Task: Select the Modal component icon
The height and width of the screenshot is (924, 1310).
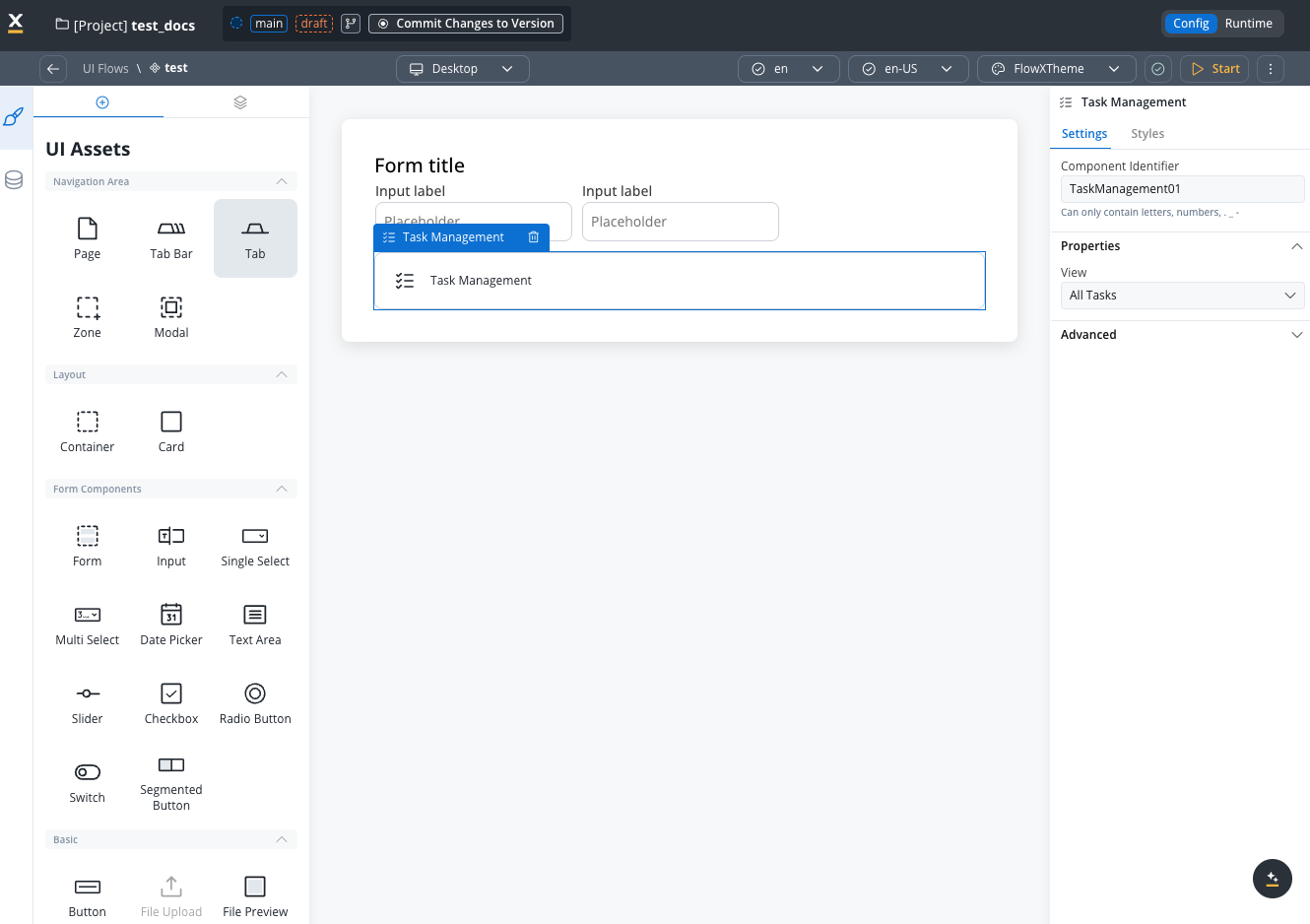Action: click(x=171, y=317)
